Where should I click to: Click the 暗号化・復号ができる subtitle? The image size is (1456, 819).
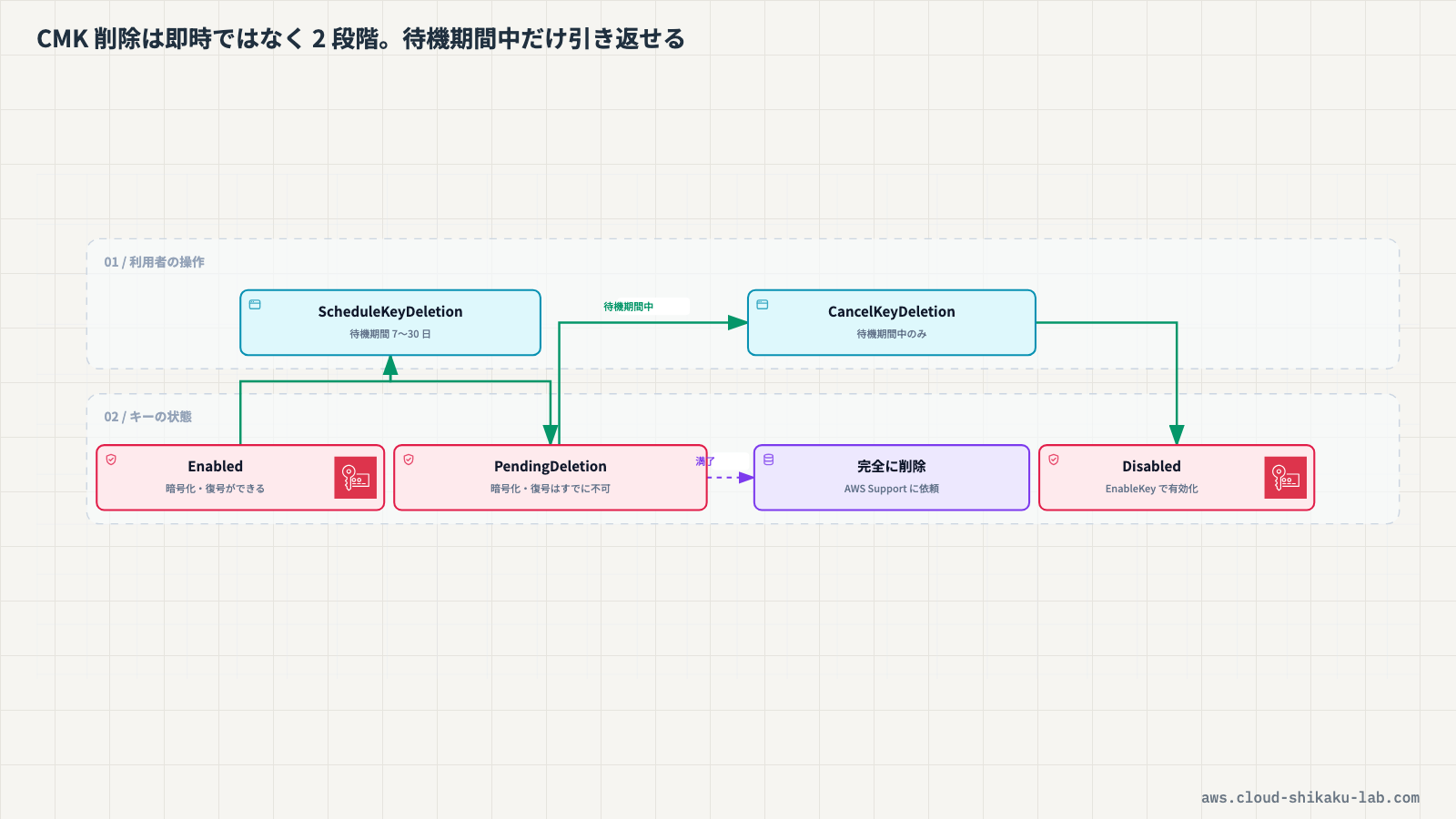tap(216, 489)
